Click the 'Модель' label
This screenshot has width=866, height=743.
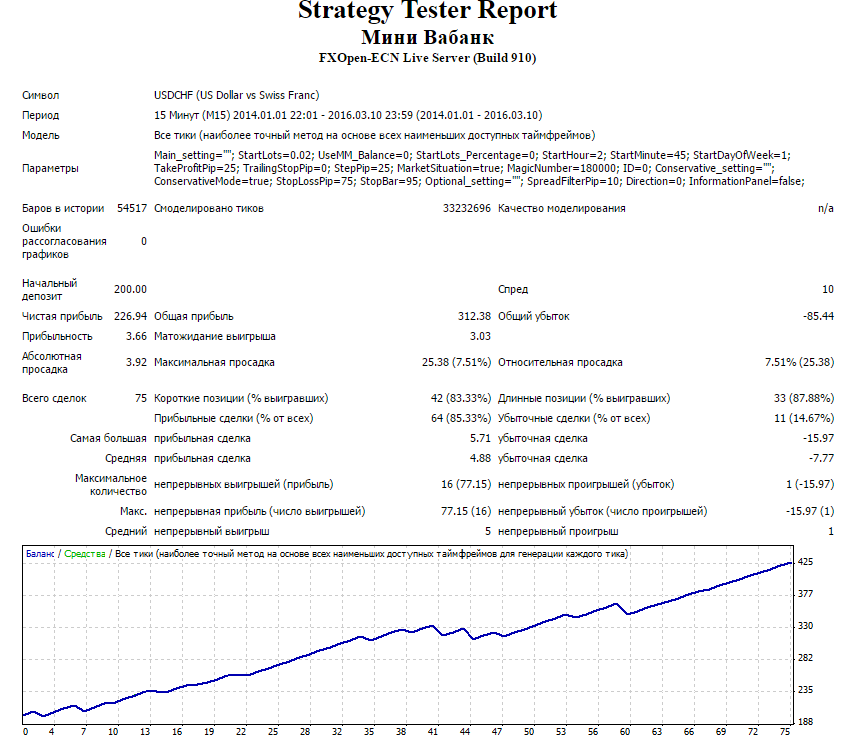40,135
